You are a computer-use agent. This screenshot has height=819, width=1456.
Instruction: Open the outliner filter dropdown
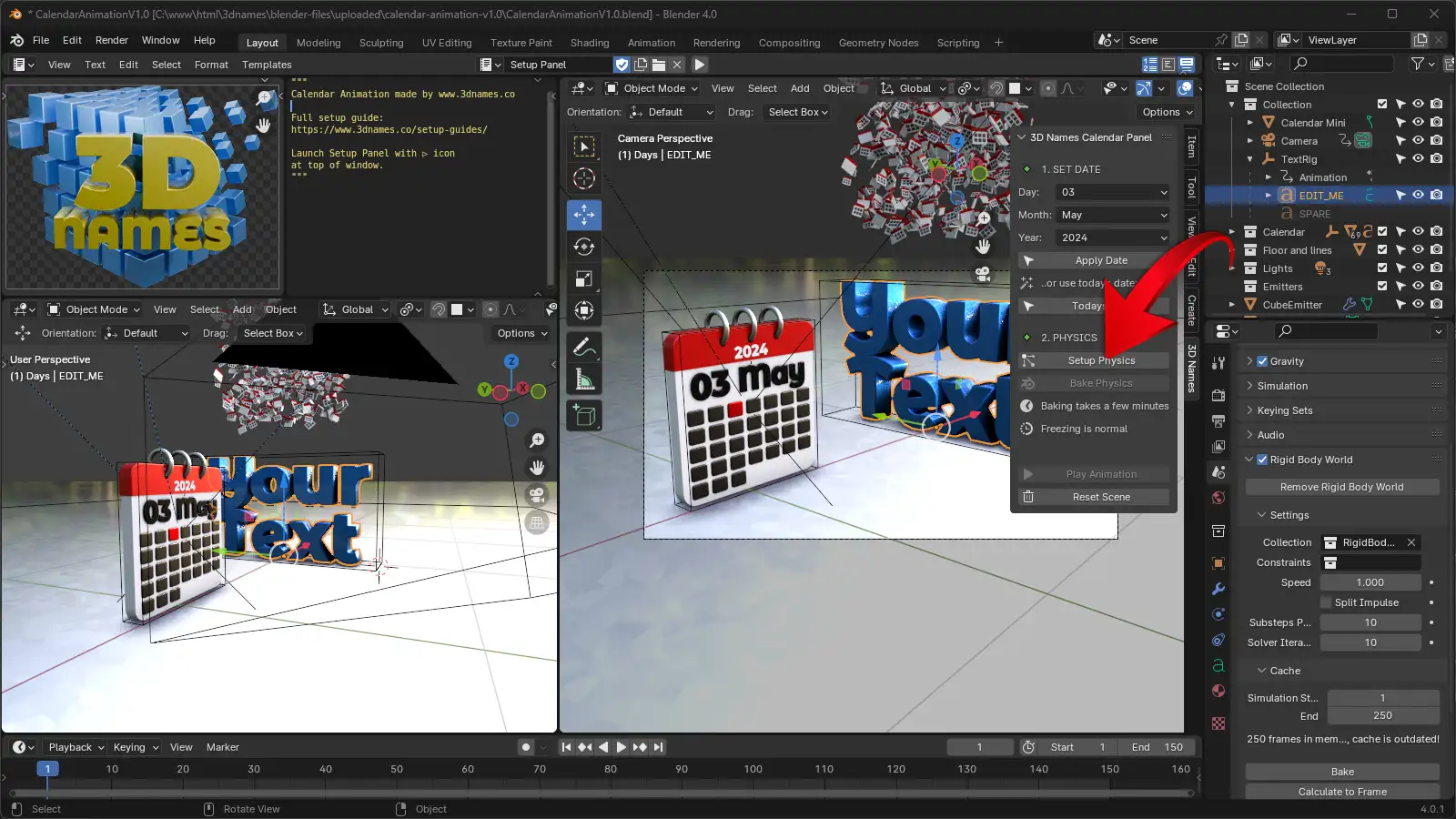pyautogui.click(x=1422, y=64)
